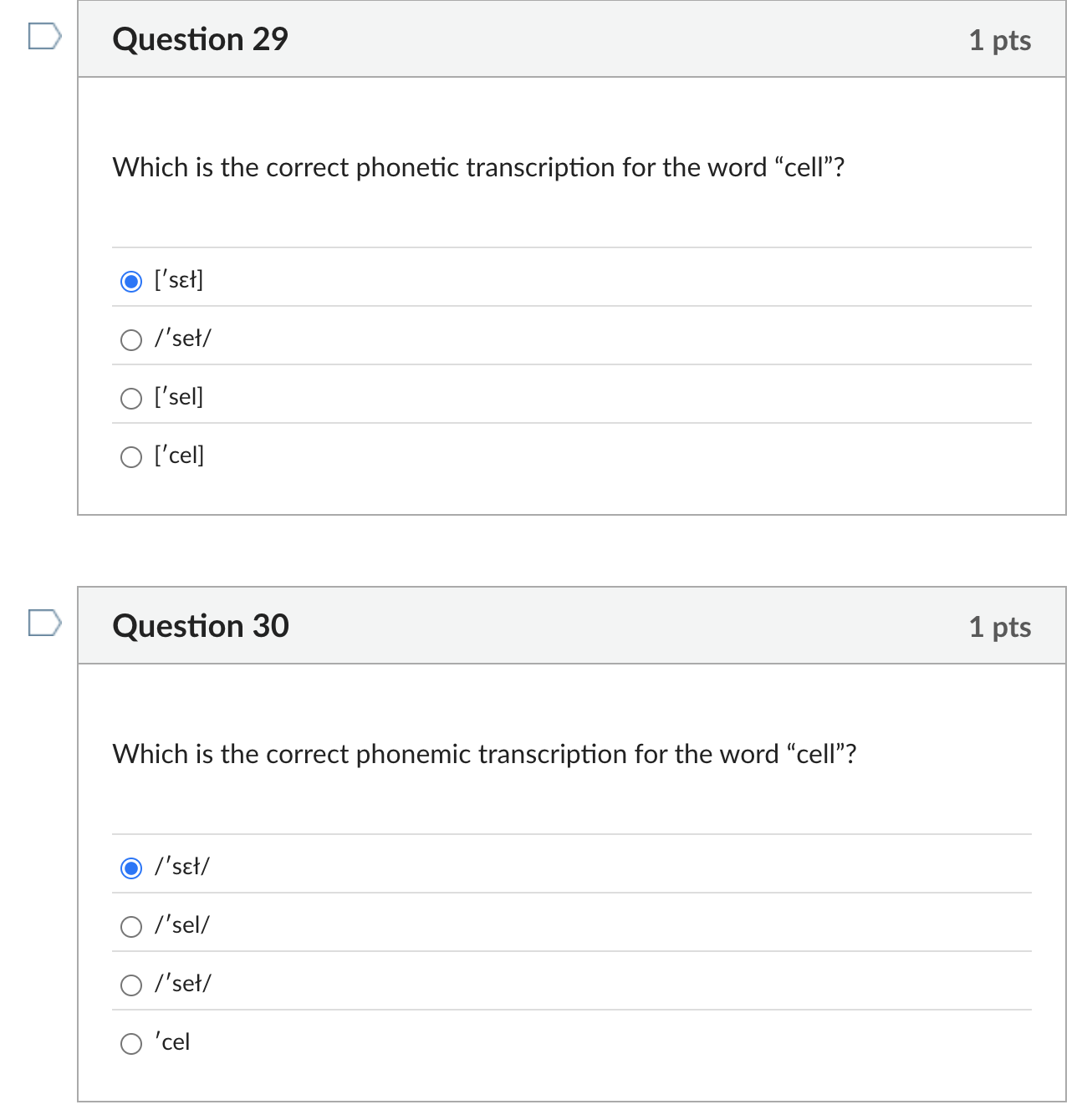
Task: Click the Question 30 header
Action: 201,625
